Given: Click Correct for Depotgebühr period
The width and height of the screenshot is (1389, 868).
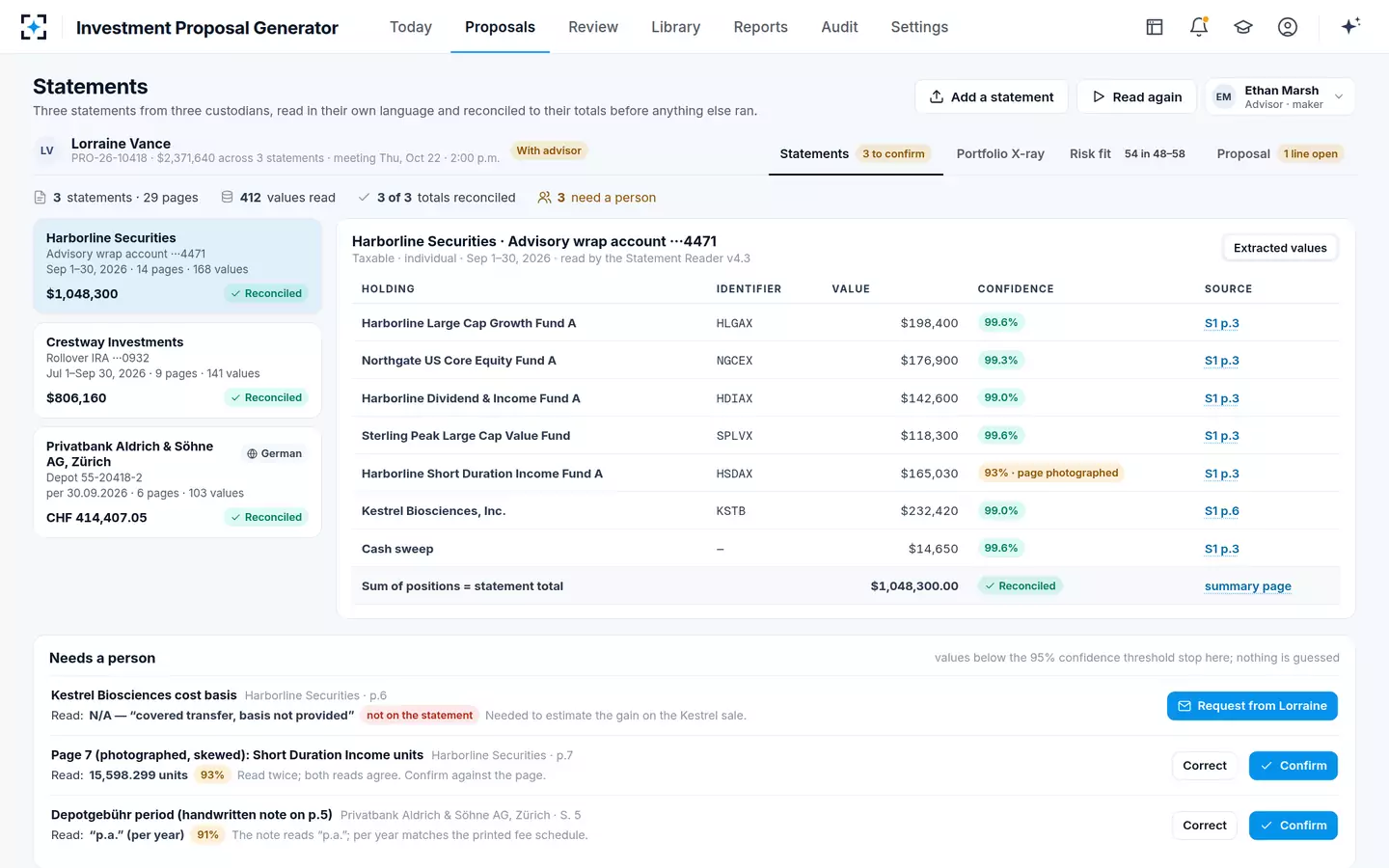Looking at the screenshot, I should point(1205,826).
